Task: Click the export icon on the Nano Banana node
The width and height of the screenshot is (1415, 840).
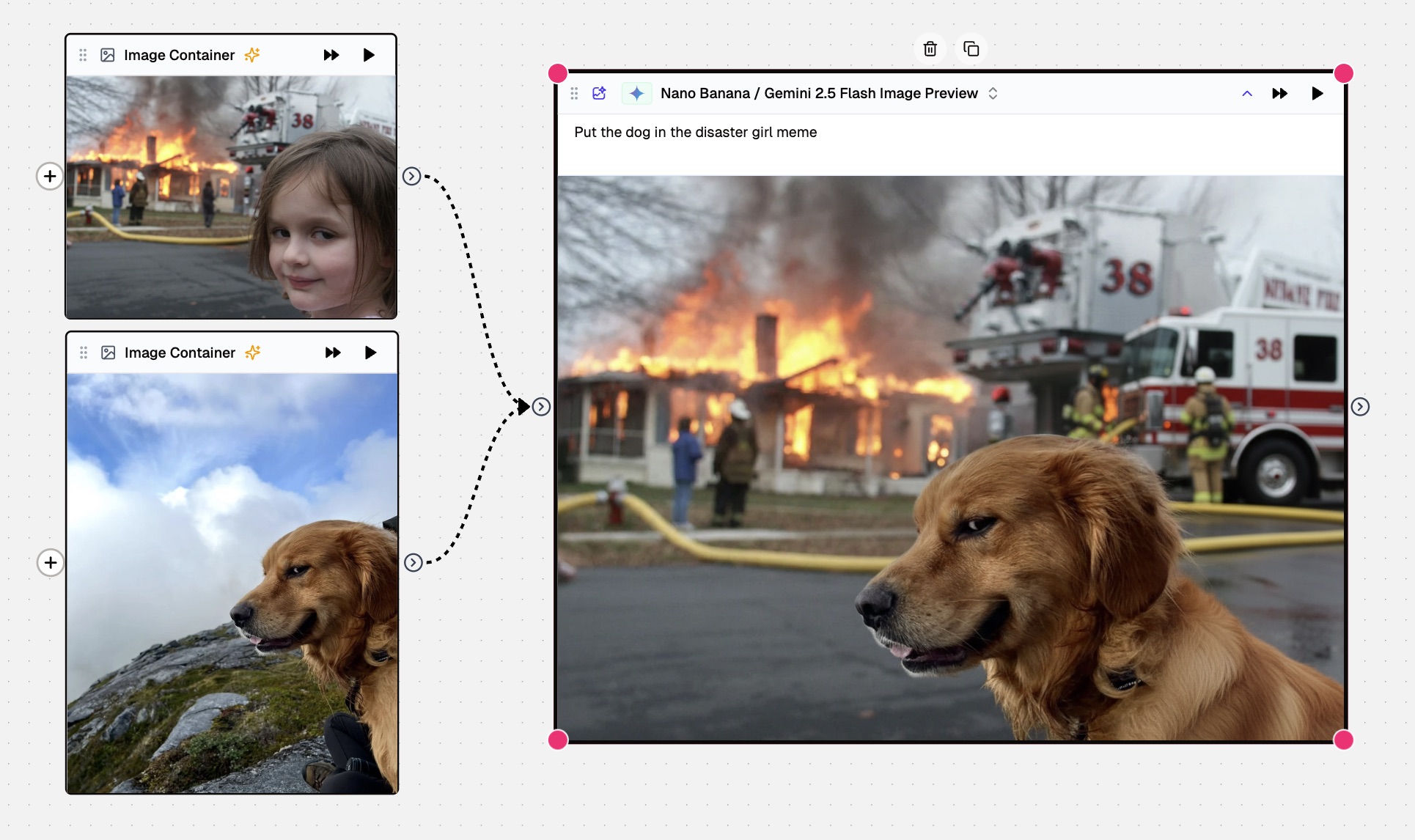Action: [x=599, y=93]
